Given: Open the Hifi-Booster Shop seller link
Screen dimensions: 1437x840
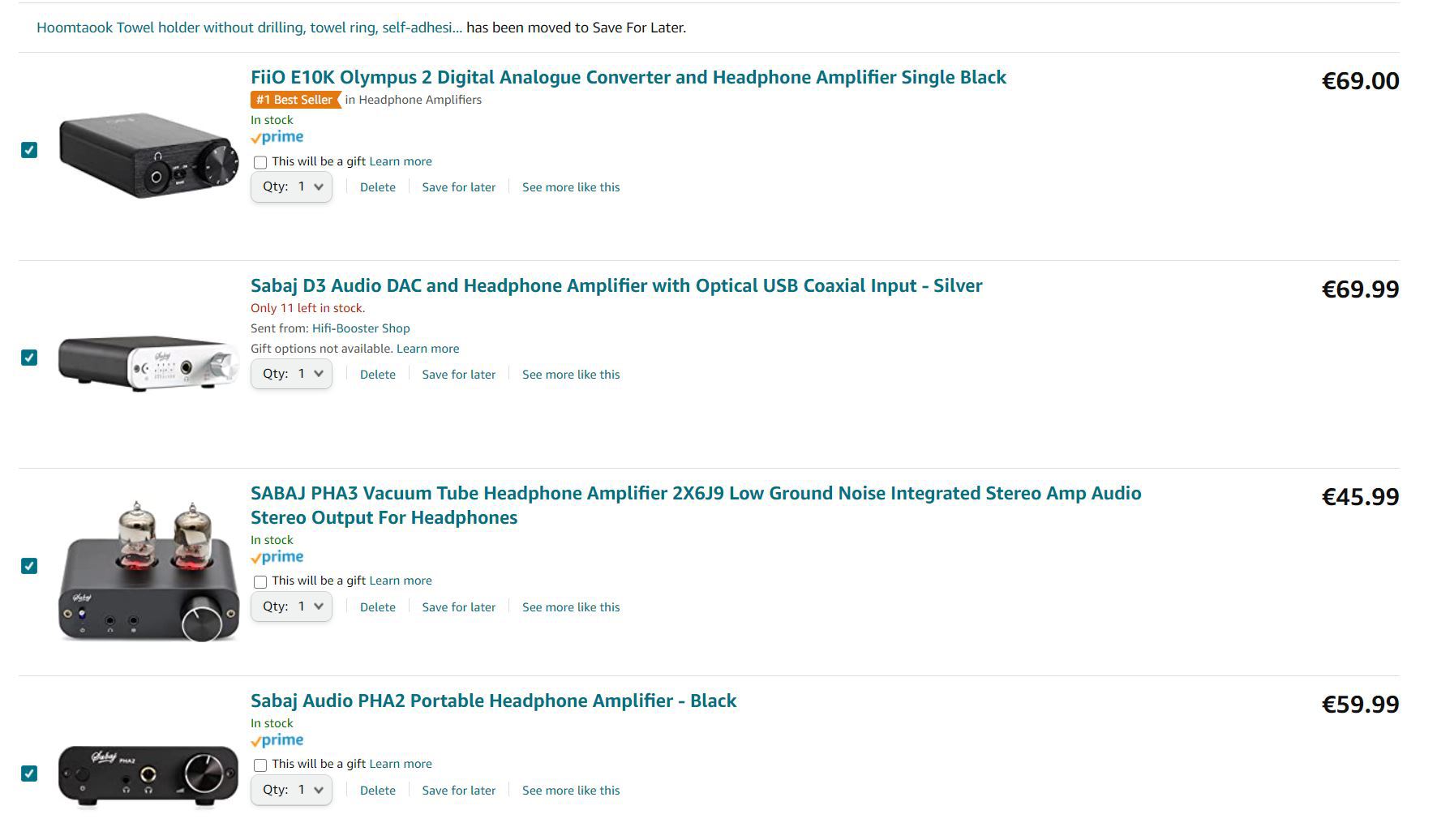Looking at the screenshot, I should click(361, 328).
